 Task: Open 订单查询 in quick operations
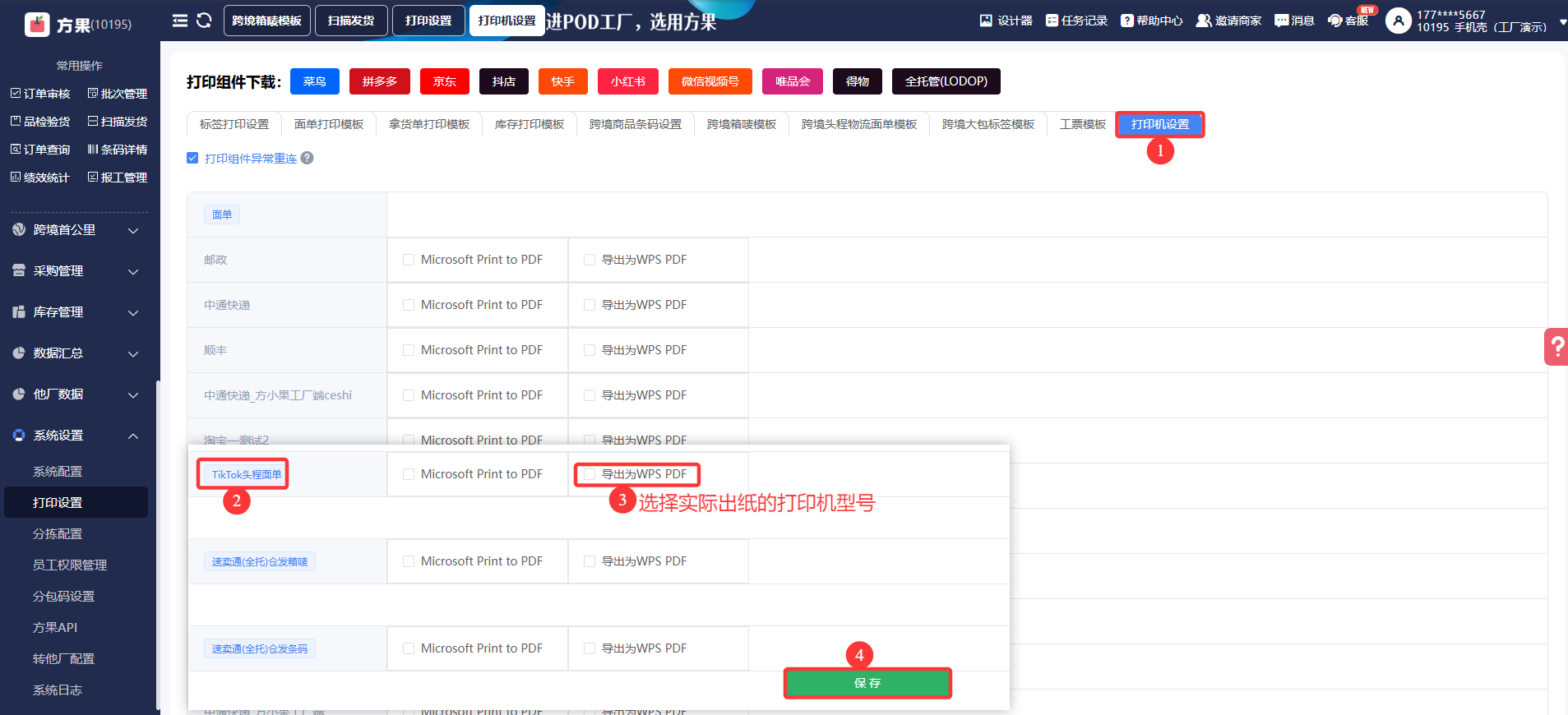pos(40,150)
